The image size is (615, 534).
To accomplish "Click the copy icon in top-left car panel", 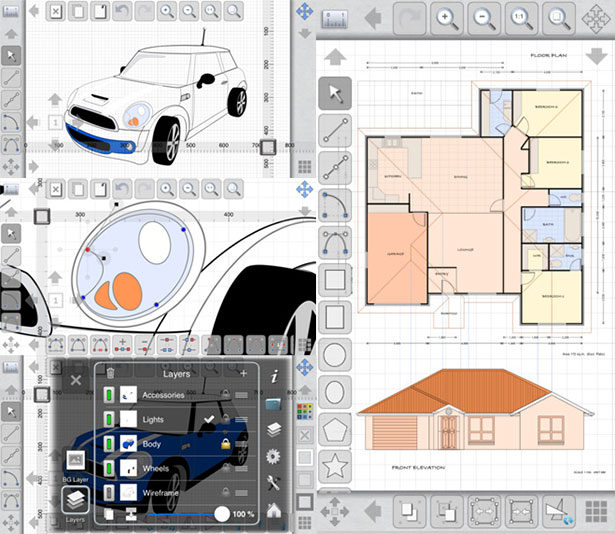I will click(78, 11).
